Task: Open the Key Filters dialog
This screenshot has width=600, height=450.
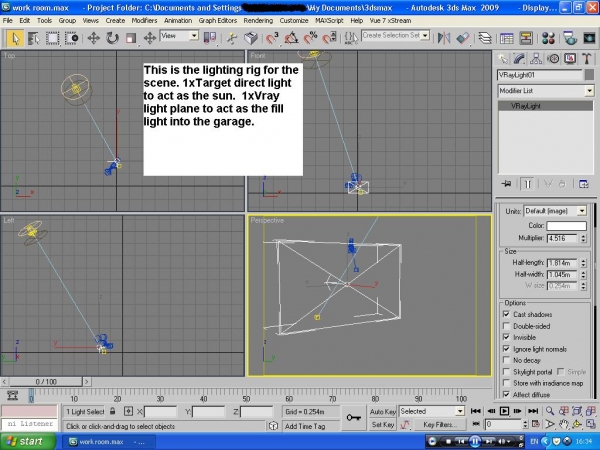Action: [440, 425]
